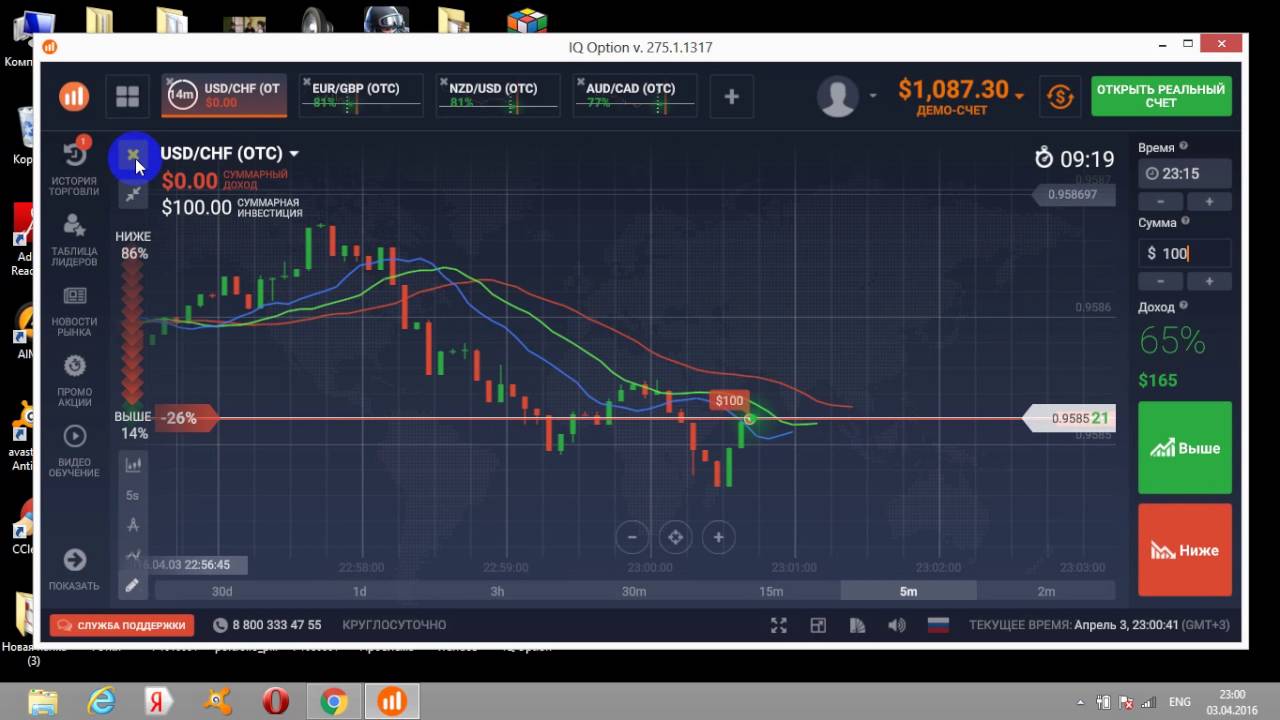The height and width of the screenshot is (720, 1280).
Task: Toggle fullscreen mode in bottom bar
Action: pos(779,625)
